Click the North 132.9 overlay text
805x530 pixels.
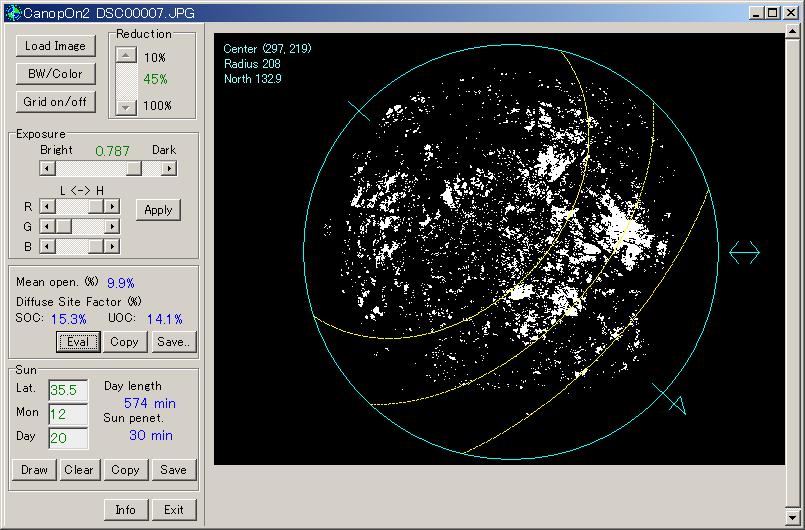tap(253, 79)
